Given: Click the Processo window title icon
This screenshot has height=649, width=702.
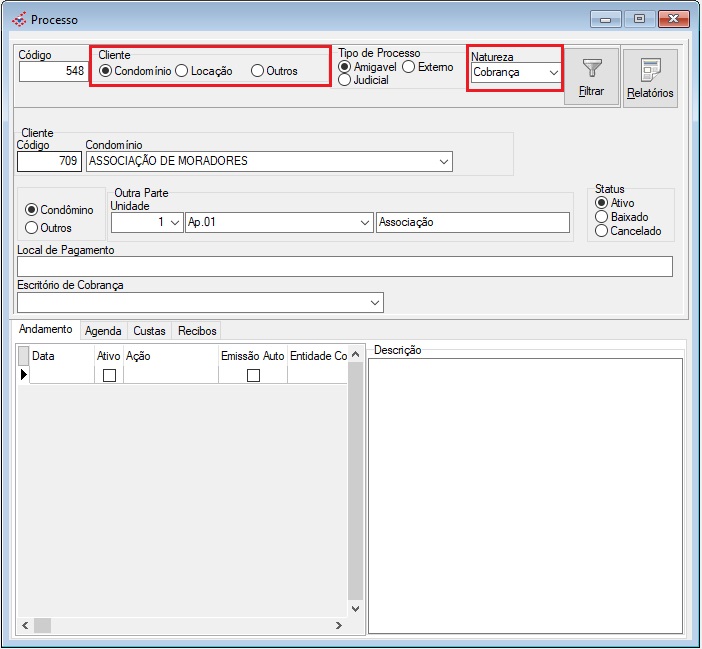Looking at the screenshot, I should point(18,19).
